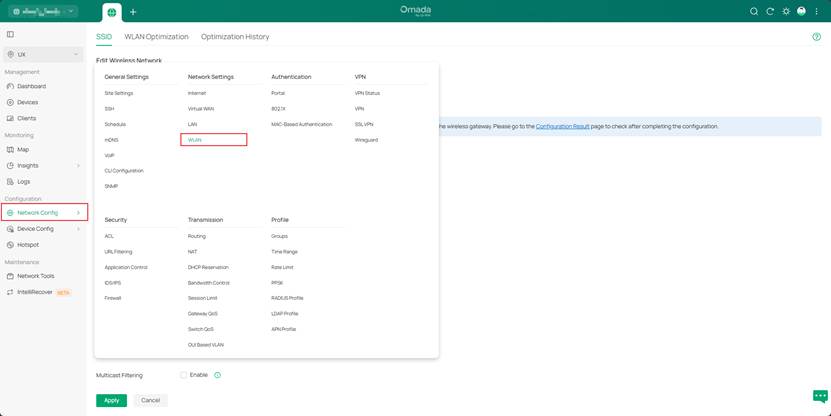Viewport: 831px width, 416px height.
Task: Switch to the WLAN Optimization tab
Action: pyautogui.click(x=156, y=37)
